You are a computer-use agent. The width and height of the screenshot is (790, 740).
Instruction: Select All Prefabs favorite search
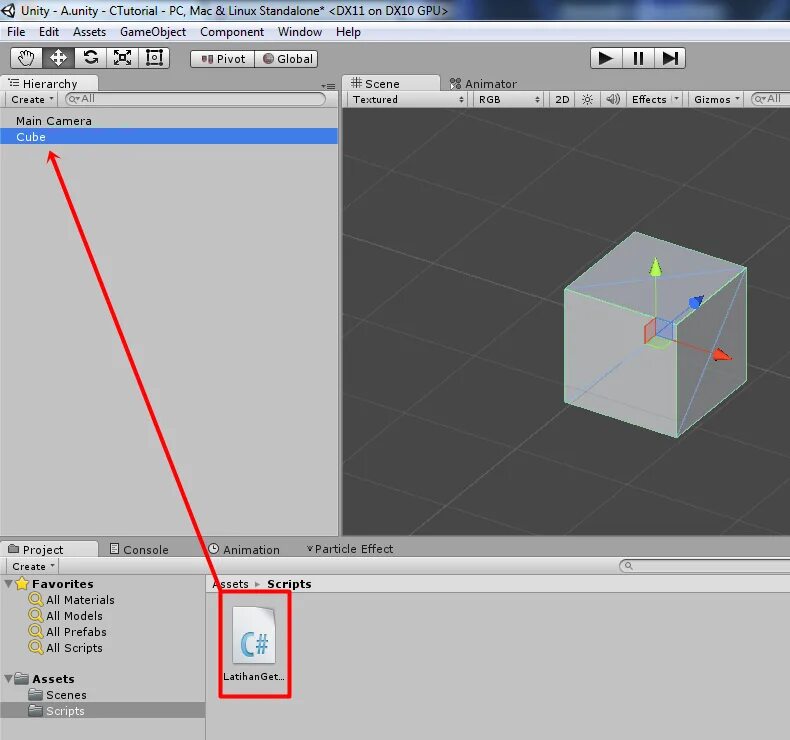point(68,632)
